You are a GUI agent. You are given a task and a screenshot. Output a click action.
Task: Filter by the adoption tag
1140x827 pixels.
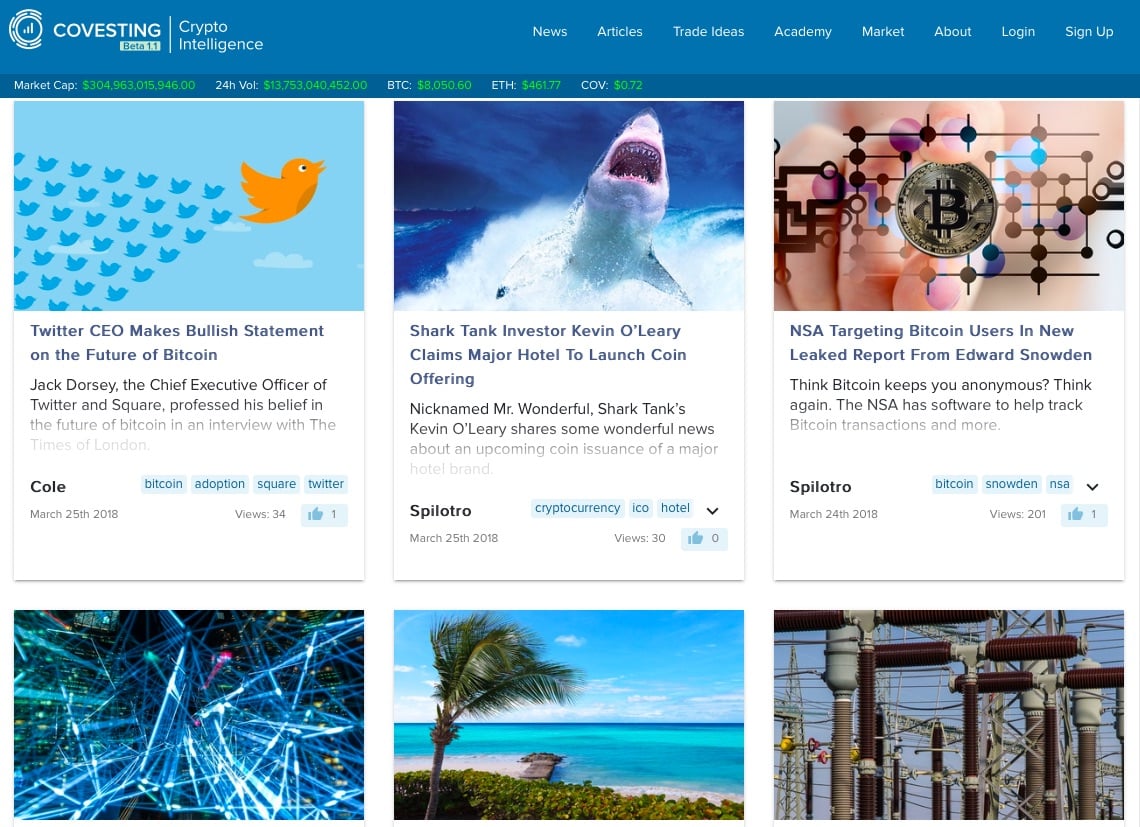pos(220,484)
